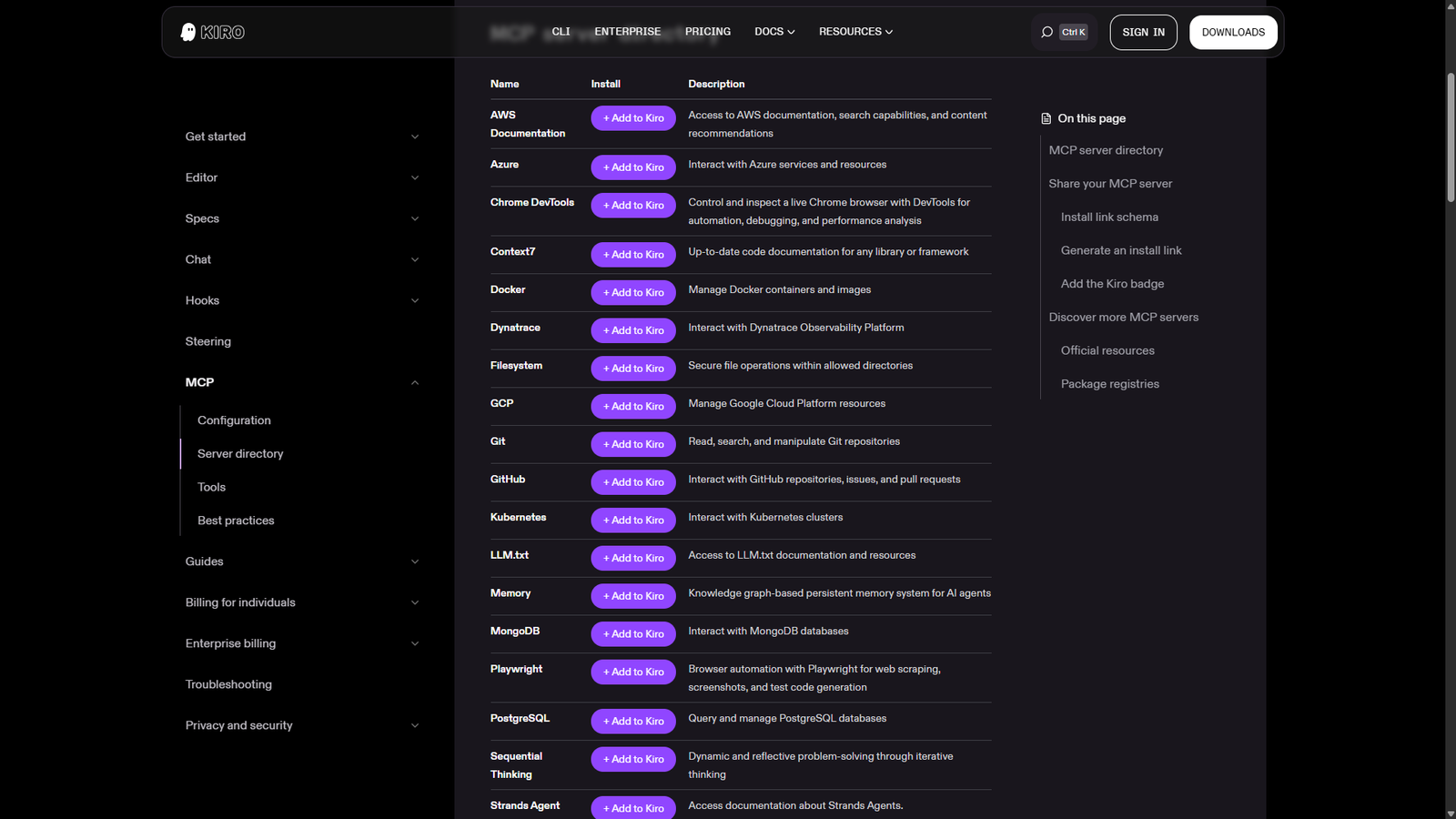Viewport: 1456px width, 819px height.
Task: Open the ENTERPRISE nav item
Action: point(628,32)
